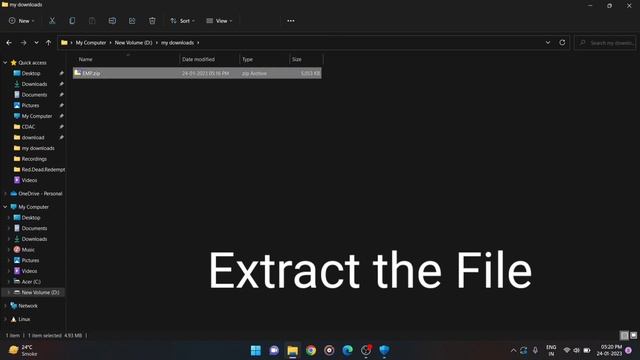Open the View dropdown
The height and width of the screenshot is (360, 640).
click(219, 21)
